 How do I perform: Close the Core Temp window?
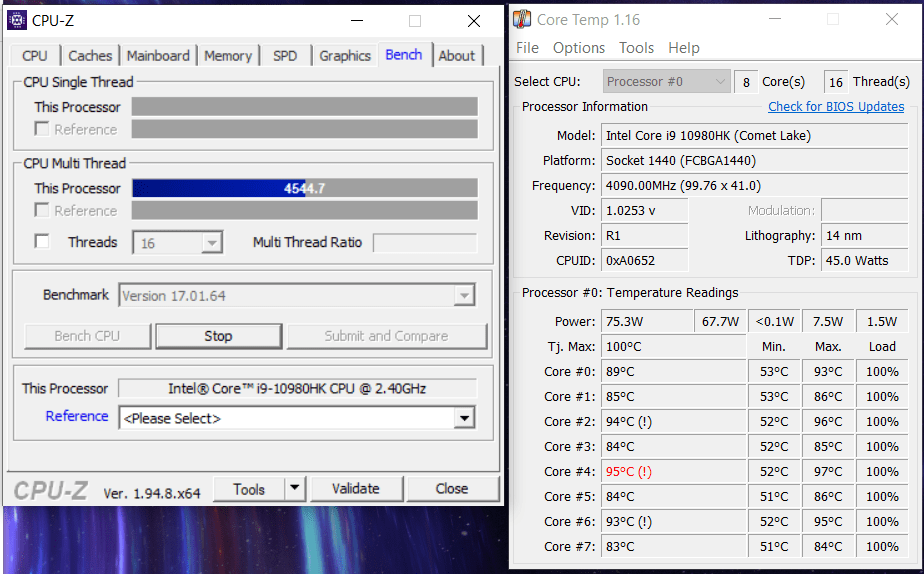(x=891, y=20)
